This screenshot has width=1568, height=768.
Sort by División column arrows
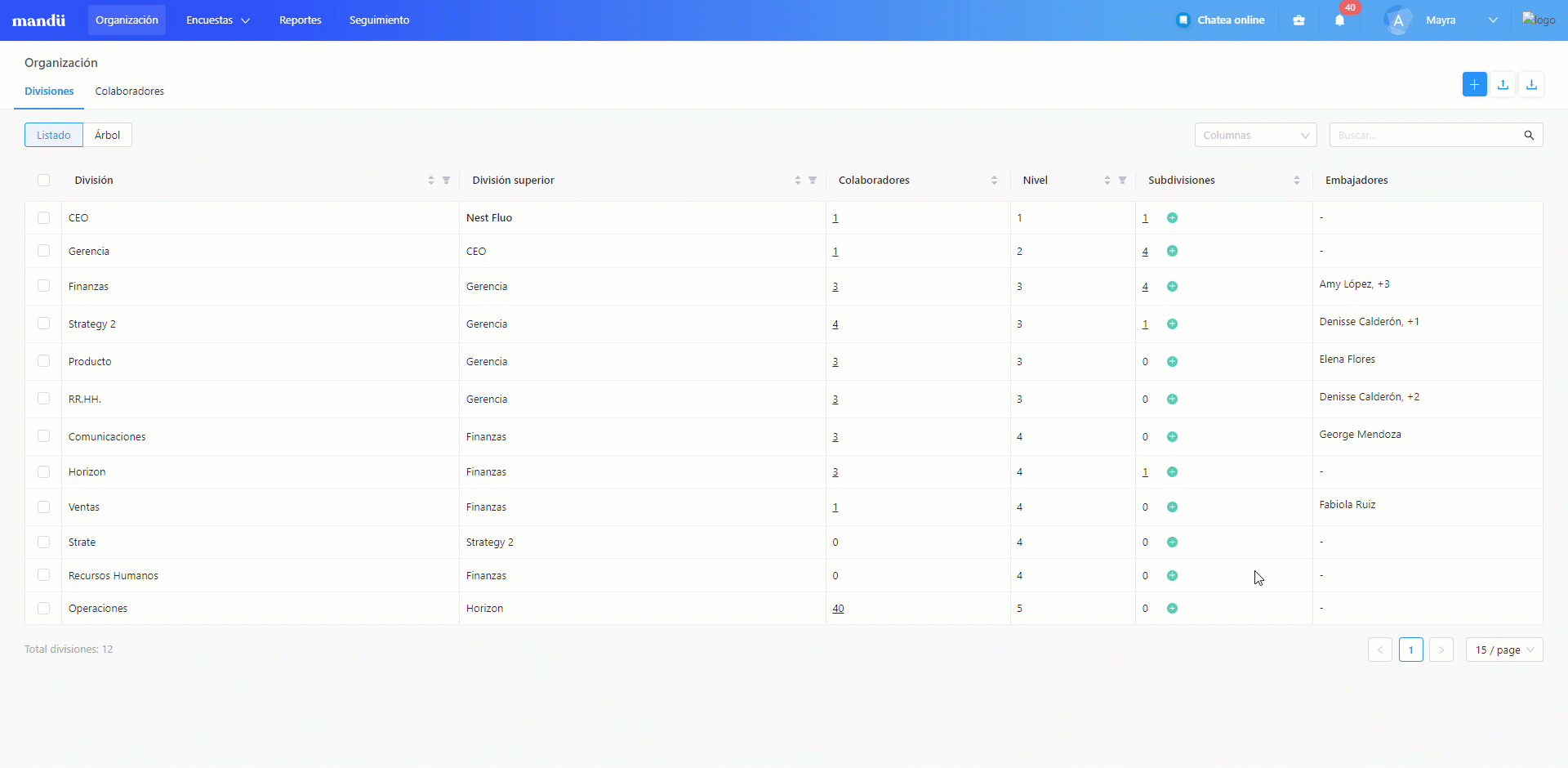[431, 181]
